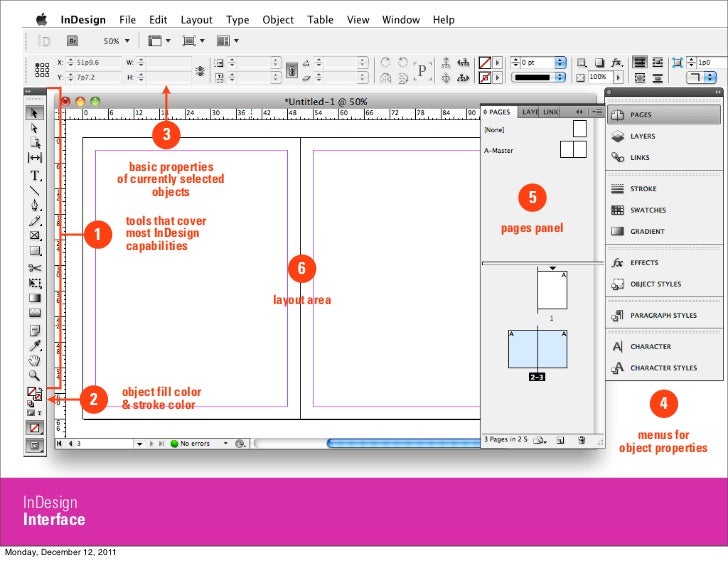The image size is (728, 561).
Task: Open the Pages panel flyout menu
Action: (x=597, y=112)
